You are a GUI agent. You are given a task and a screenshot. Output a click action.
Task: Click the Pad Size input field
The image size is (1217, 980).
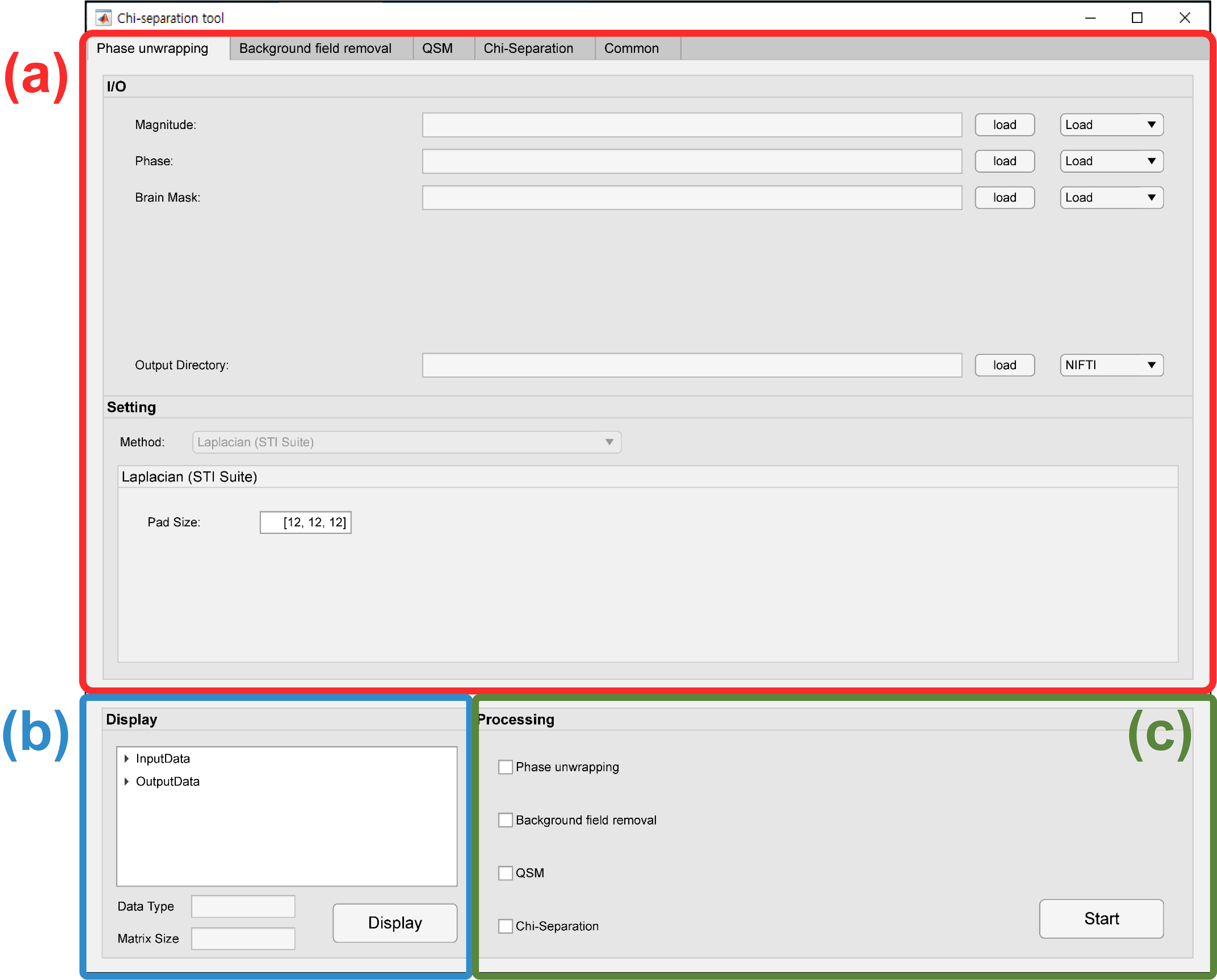point(305,522)
